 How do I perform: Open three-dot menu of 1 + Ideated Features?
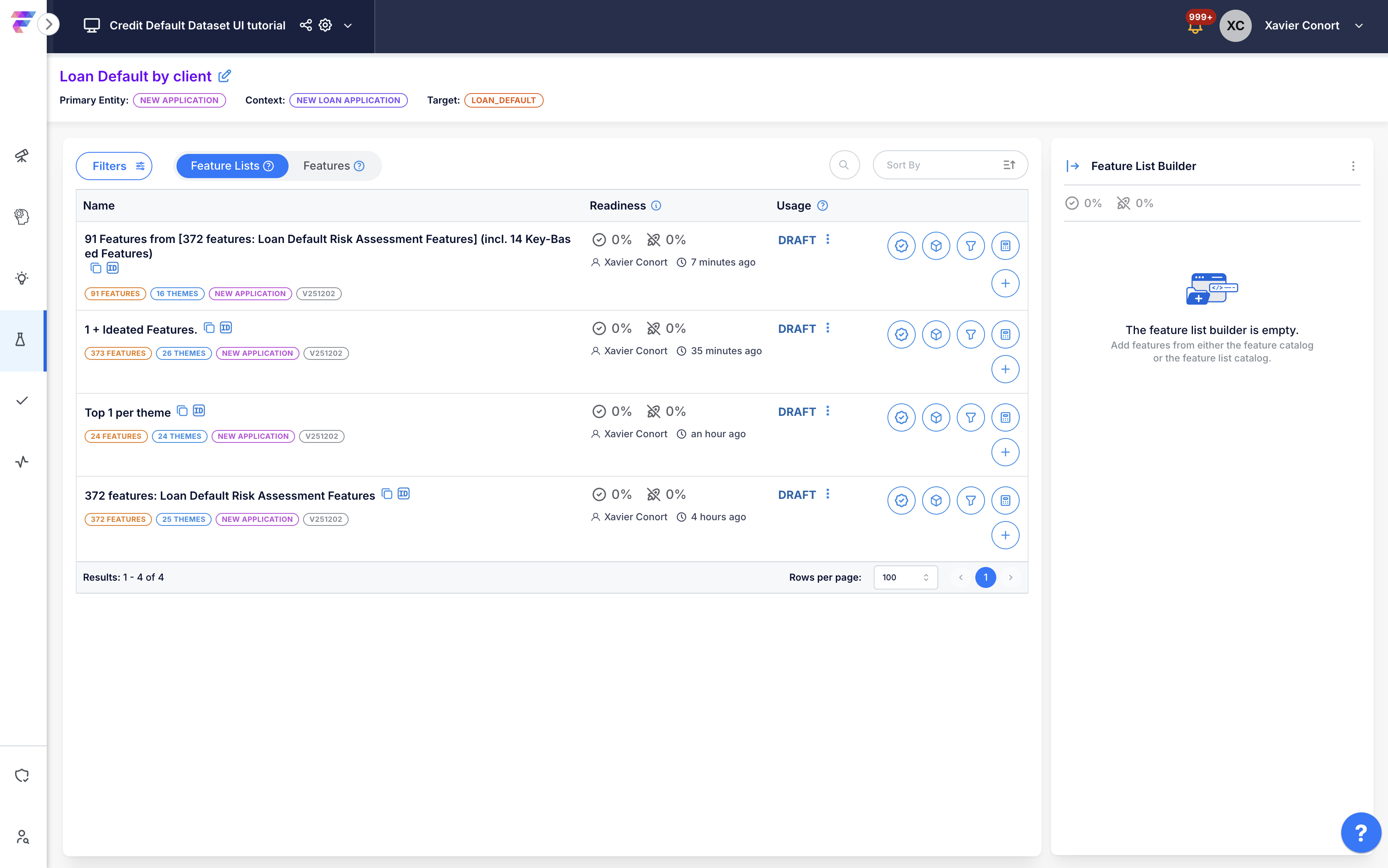click(x=827, y=328)
